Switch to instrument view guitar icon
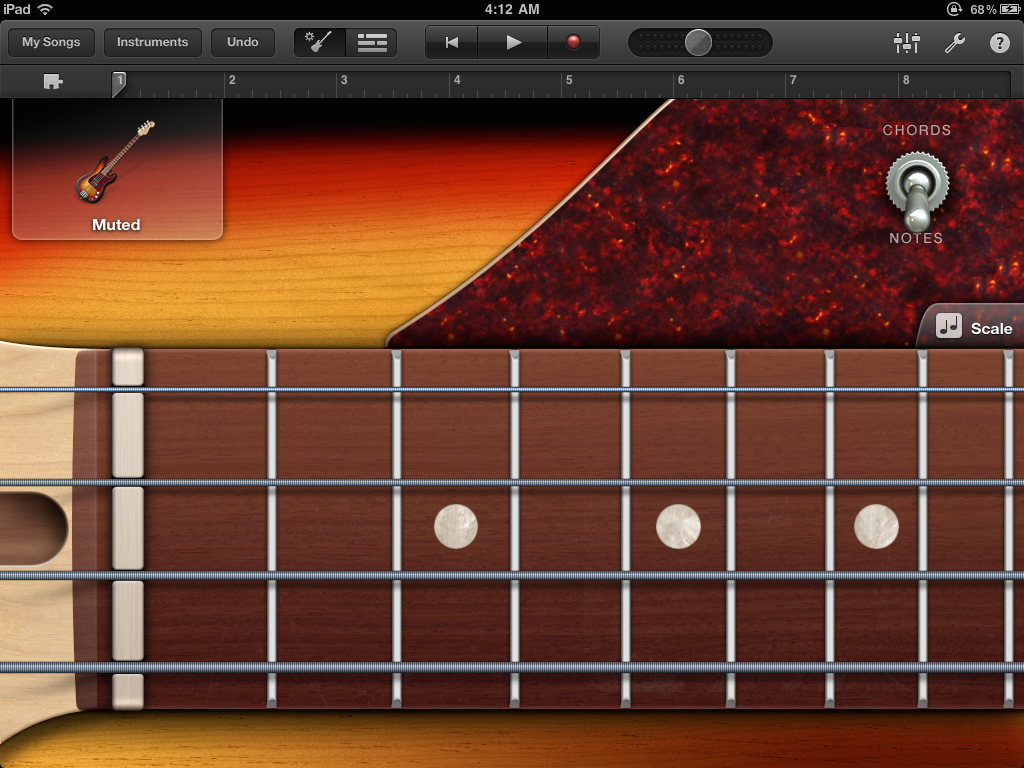Viewport: 1024px width, 768px height. [319, 42]
